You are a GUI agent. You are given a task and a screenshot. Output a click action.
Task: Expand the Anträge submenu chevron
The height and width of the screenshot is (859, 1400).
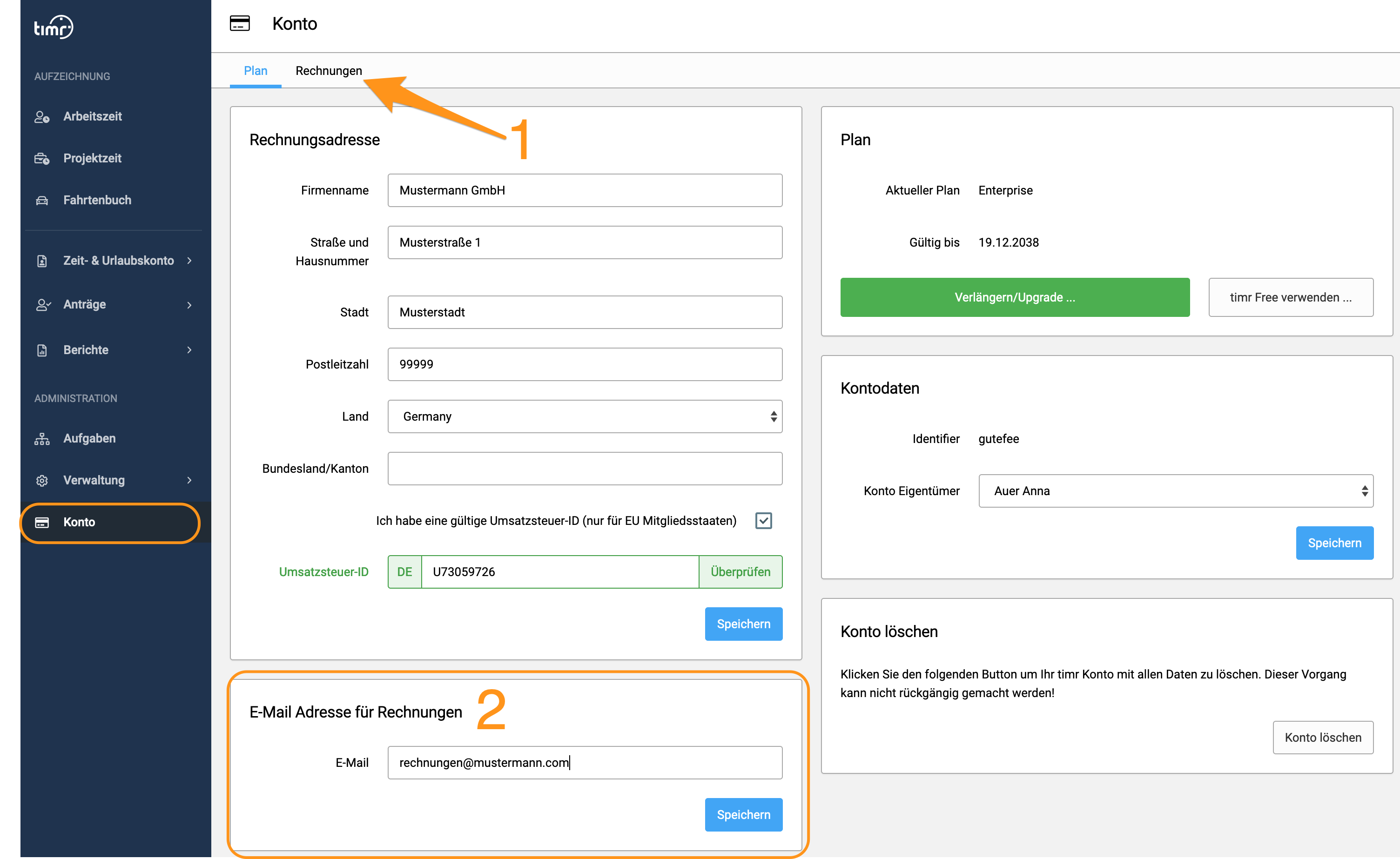pyautogui.click(x=190, y=305)
